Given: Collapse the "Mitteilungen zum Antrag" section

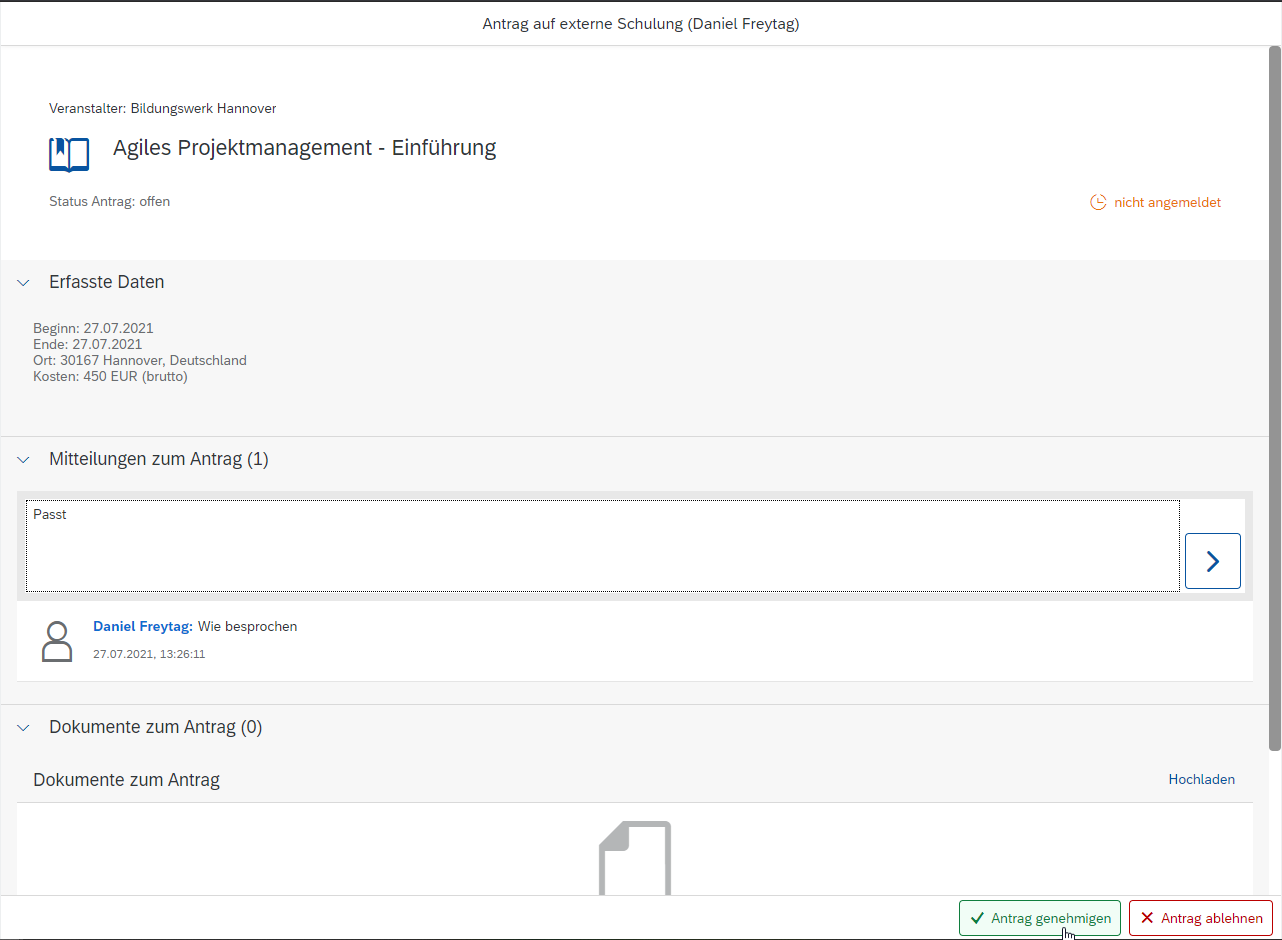Looking at the screenshot, I should click(x=23, y=459).
